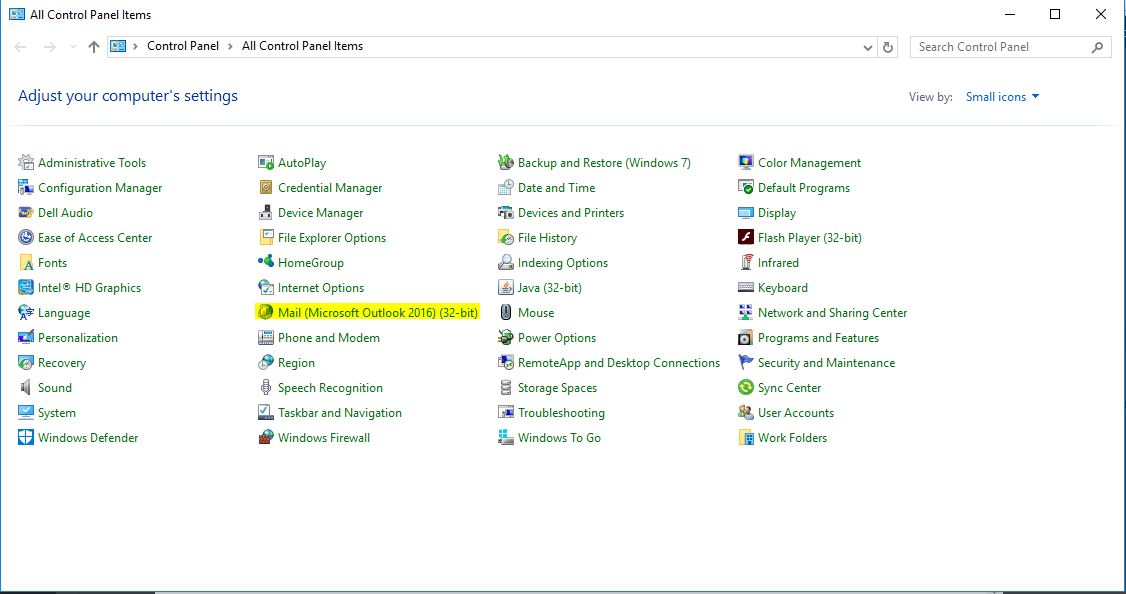Screen dimensions: 1126x594
Task: Click the Refresh button in address bar
Action: (x=889, y=46)
